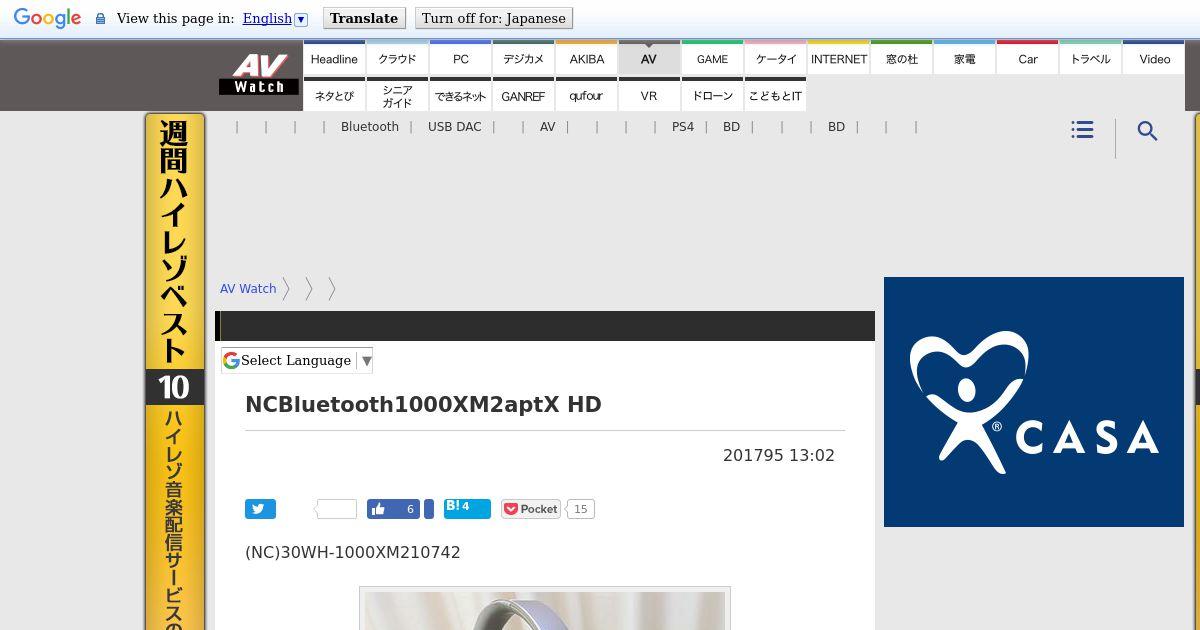Viewport: 1200px width, 630px height.
Task: Open the INTERNET tab
Action: point(839,58)
